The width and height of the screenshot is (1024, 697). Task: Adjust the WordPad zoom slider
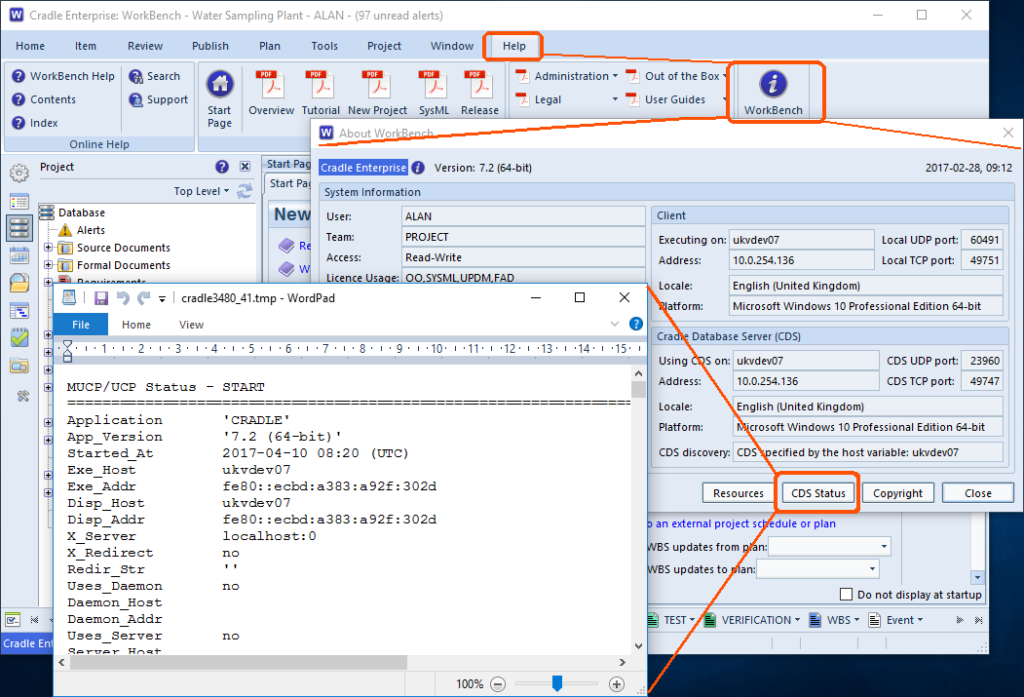[x=557, y=684]
